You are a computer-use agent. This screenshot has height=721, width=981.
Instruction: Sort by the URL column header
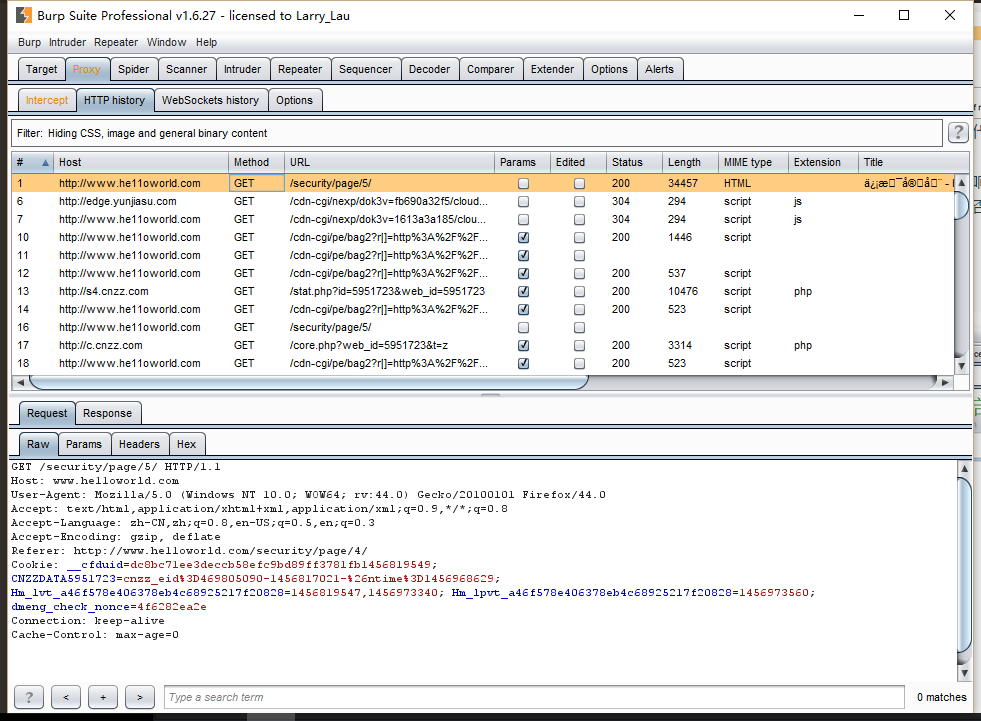389,162
